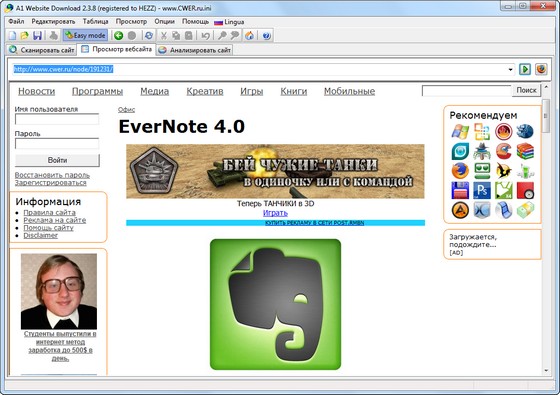Toggle the Easy mode button
Screen dimensions: 560x395
(85, 35)
